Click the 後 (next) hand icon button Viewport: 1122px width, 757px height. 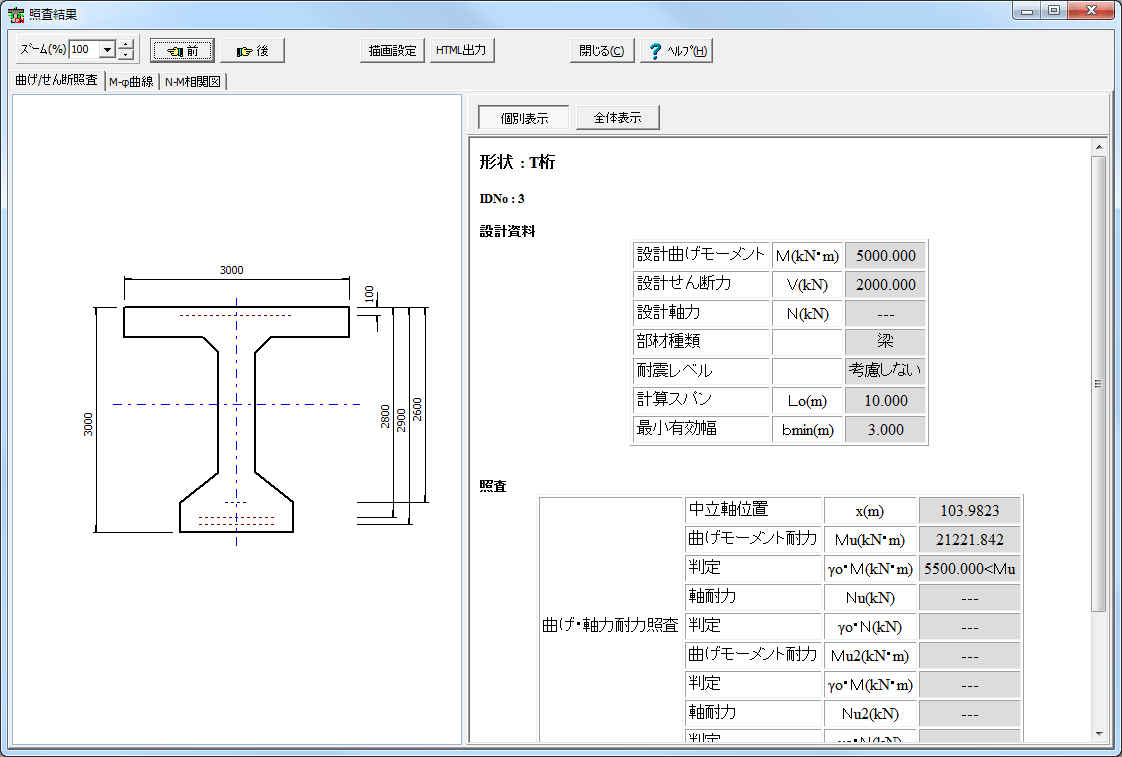pyautogui.click(x=252, y=51)
